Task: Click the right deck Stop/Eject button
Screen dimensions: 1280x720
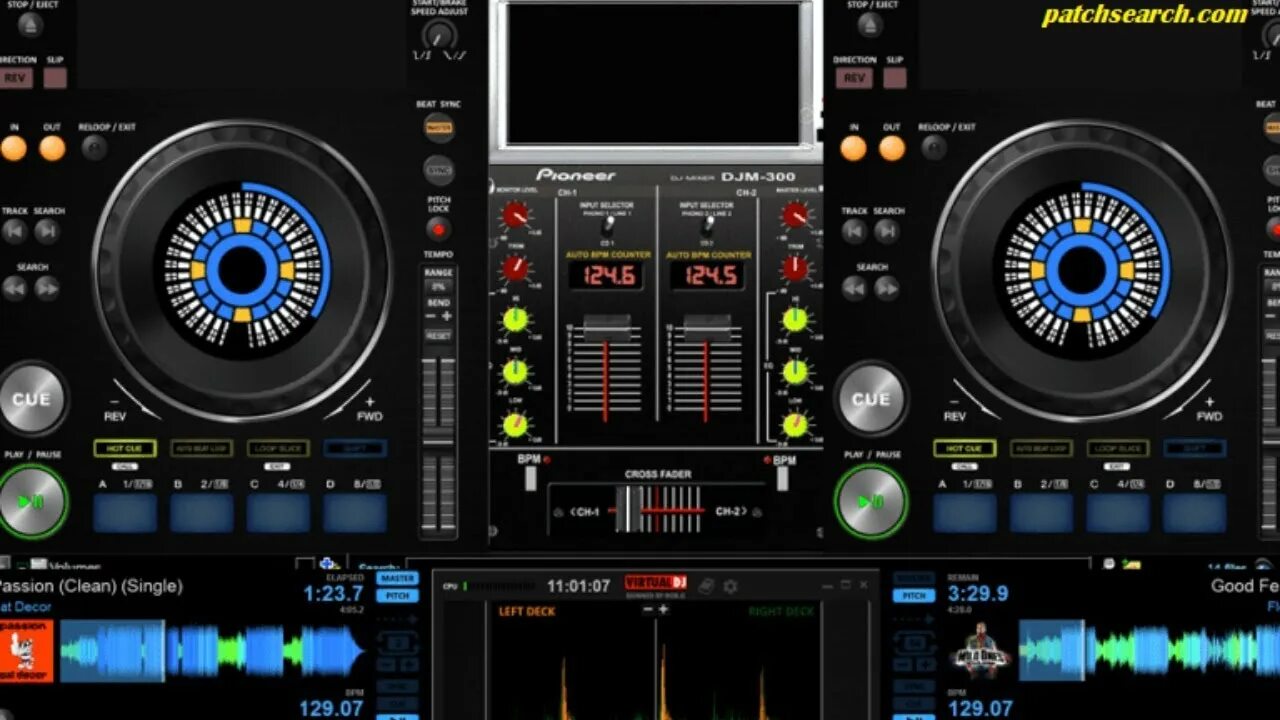Action: 869,26
